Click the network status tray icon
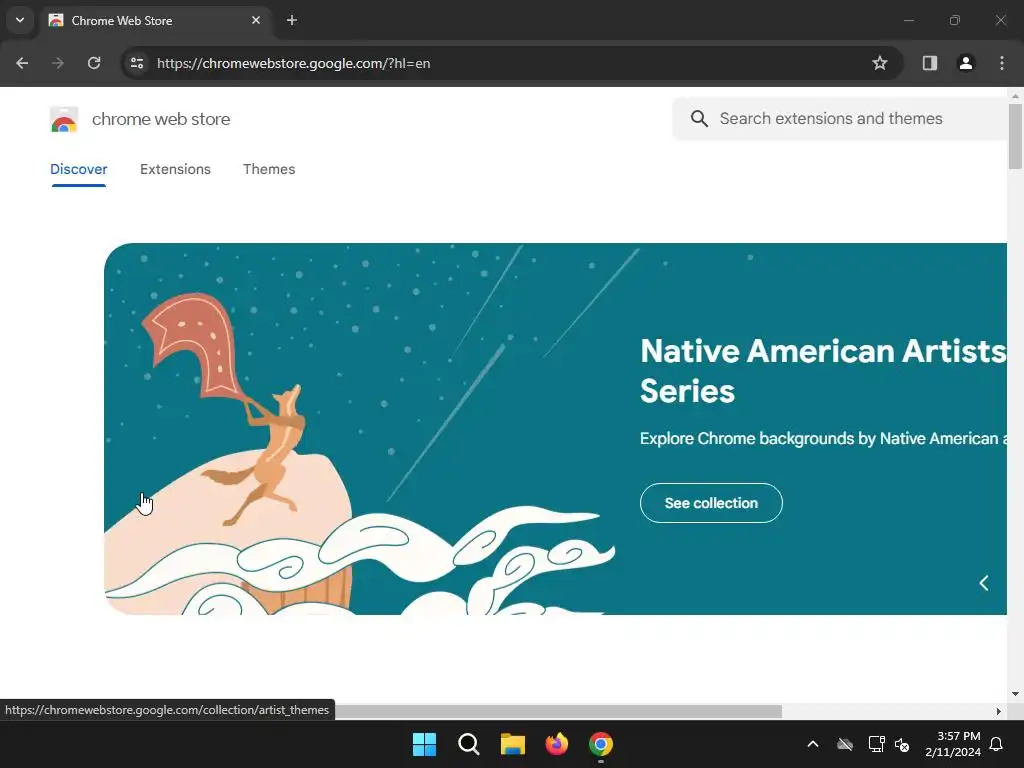The height and width of the screenshot is (768, 1024). pos(876,744)
